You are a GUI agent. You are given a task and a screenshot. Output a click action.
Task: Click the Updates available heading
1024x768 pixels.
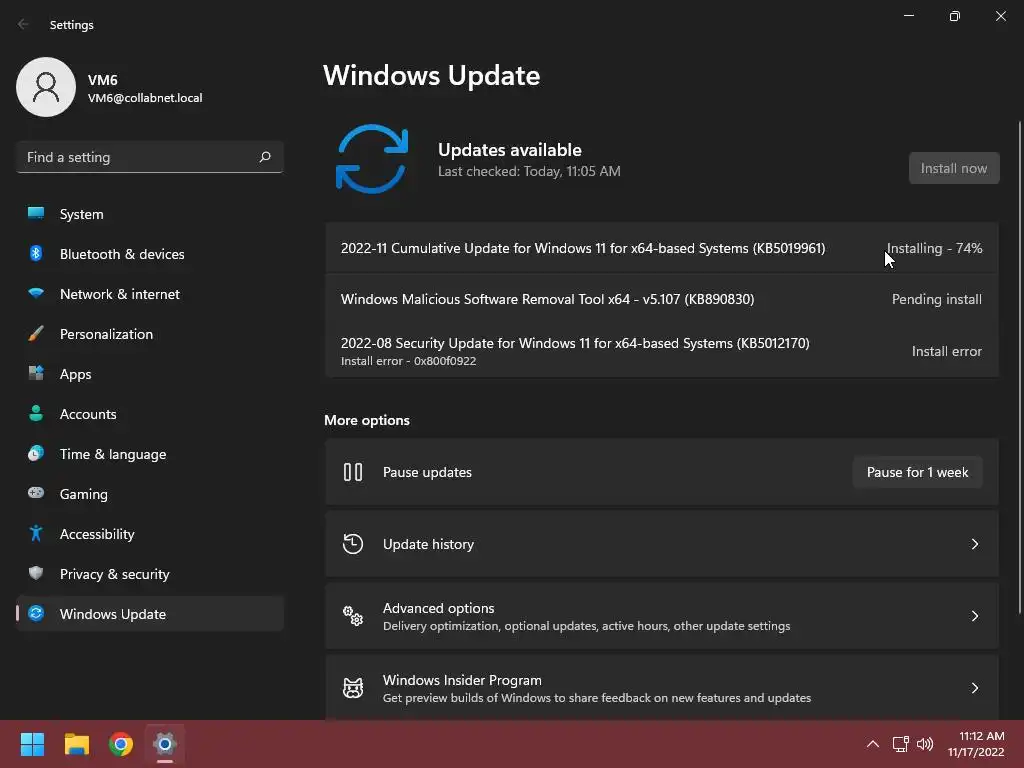(x=509, y=150)
